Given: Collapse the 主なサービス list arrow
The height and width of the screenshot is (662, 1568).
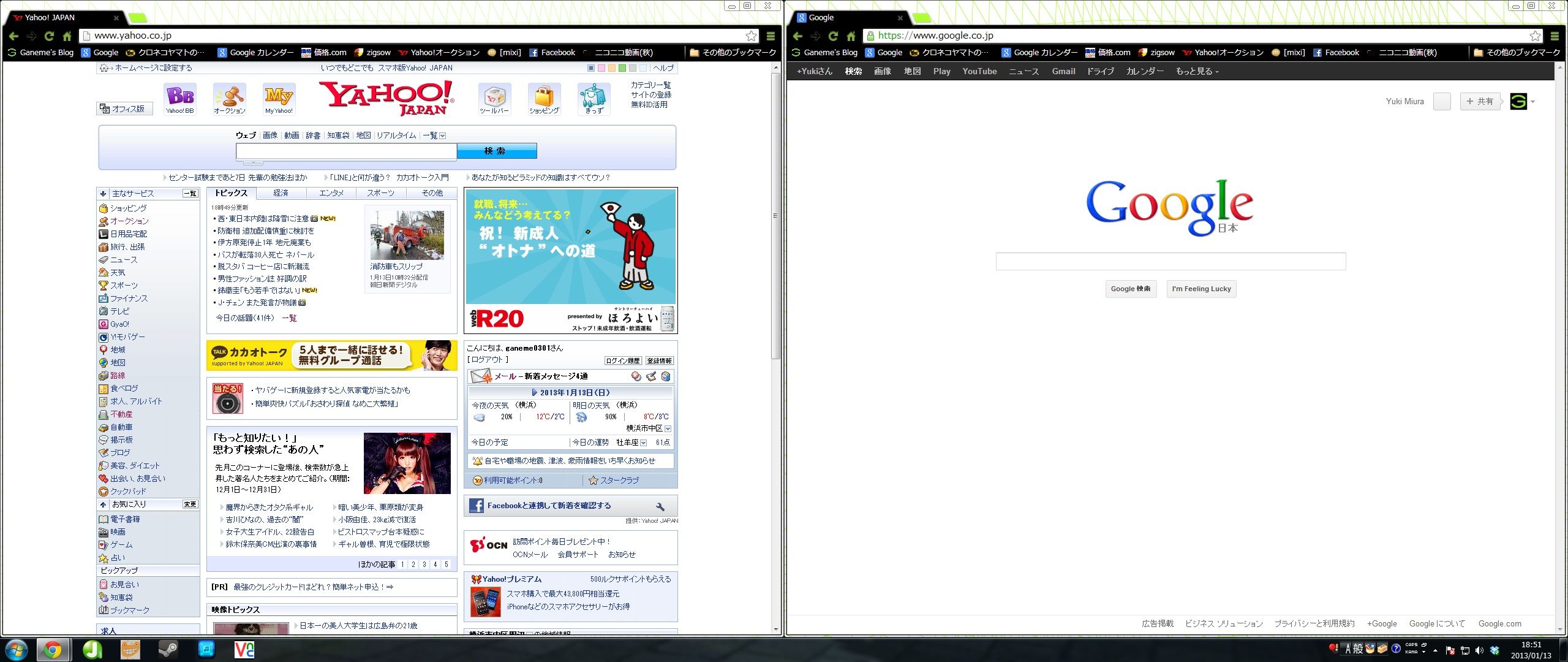Looking at the screenshot, I should tap(103, 194).
